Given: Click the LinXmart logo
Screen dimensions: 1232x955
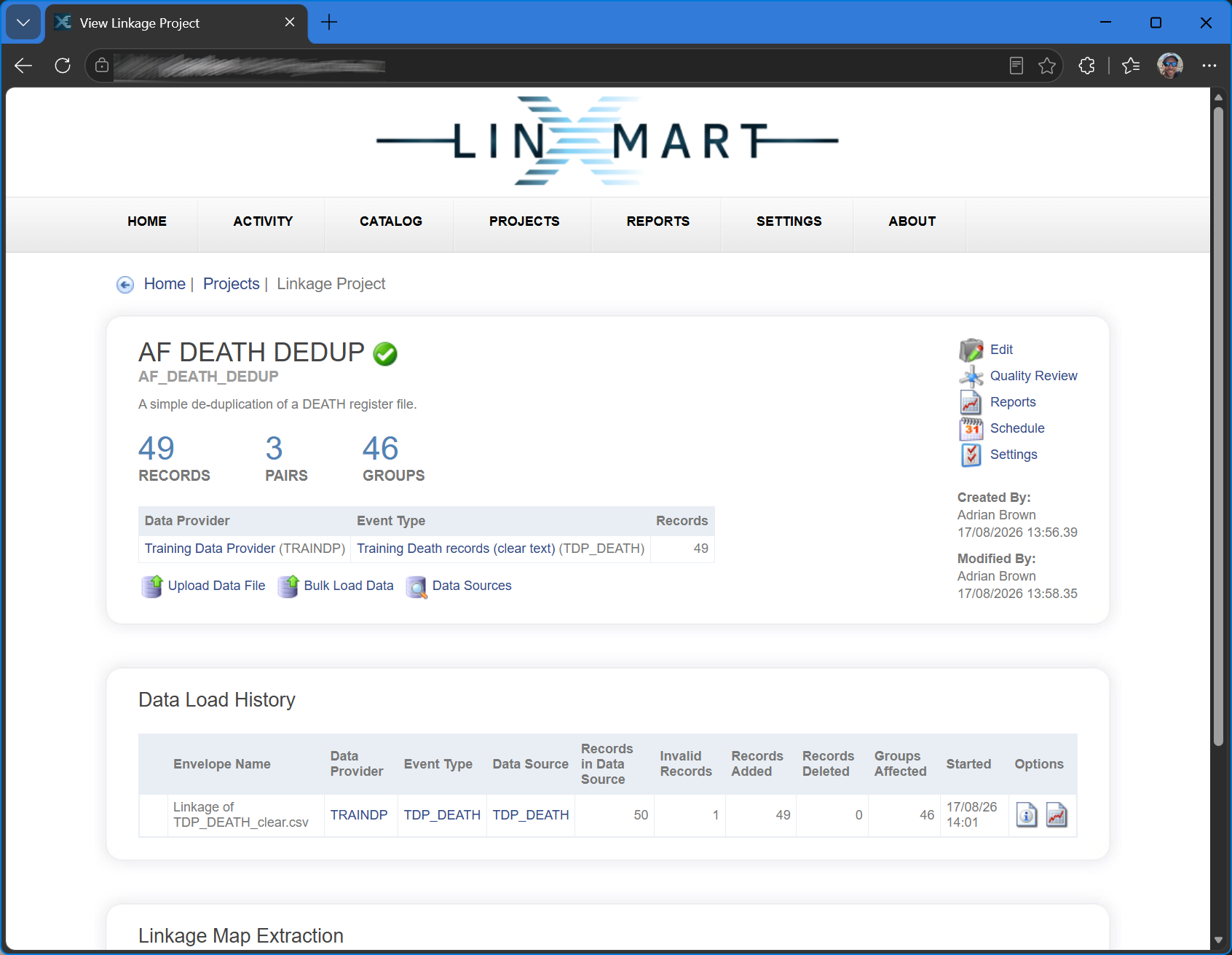Looking at the screenshot, I should click(x=607, y=141).
